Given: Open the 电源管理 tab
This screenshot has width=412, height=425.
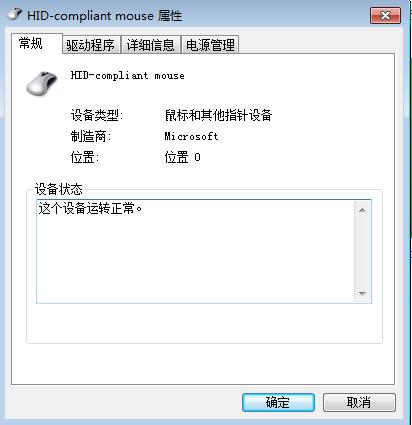Looking at the screenshot, I should [x=210, y=45].
